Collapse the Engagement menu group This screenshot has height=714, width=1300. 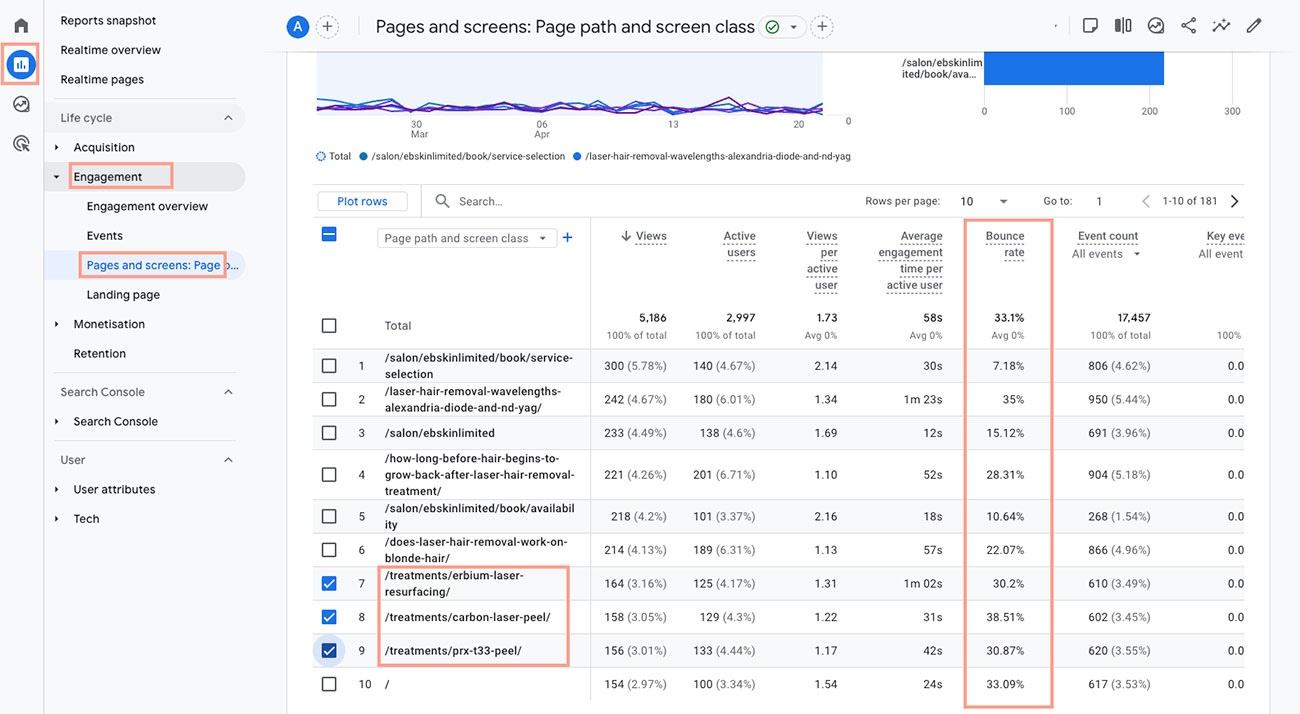[x=57, y=177]
